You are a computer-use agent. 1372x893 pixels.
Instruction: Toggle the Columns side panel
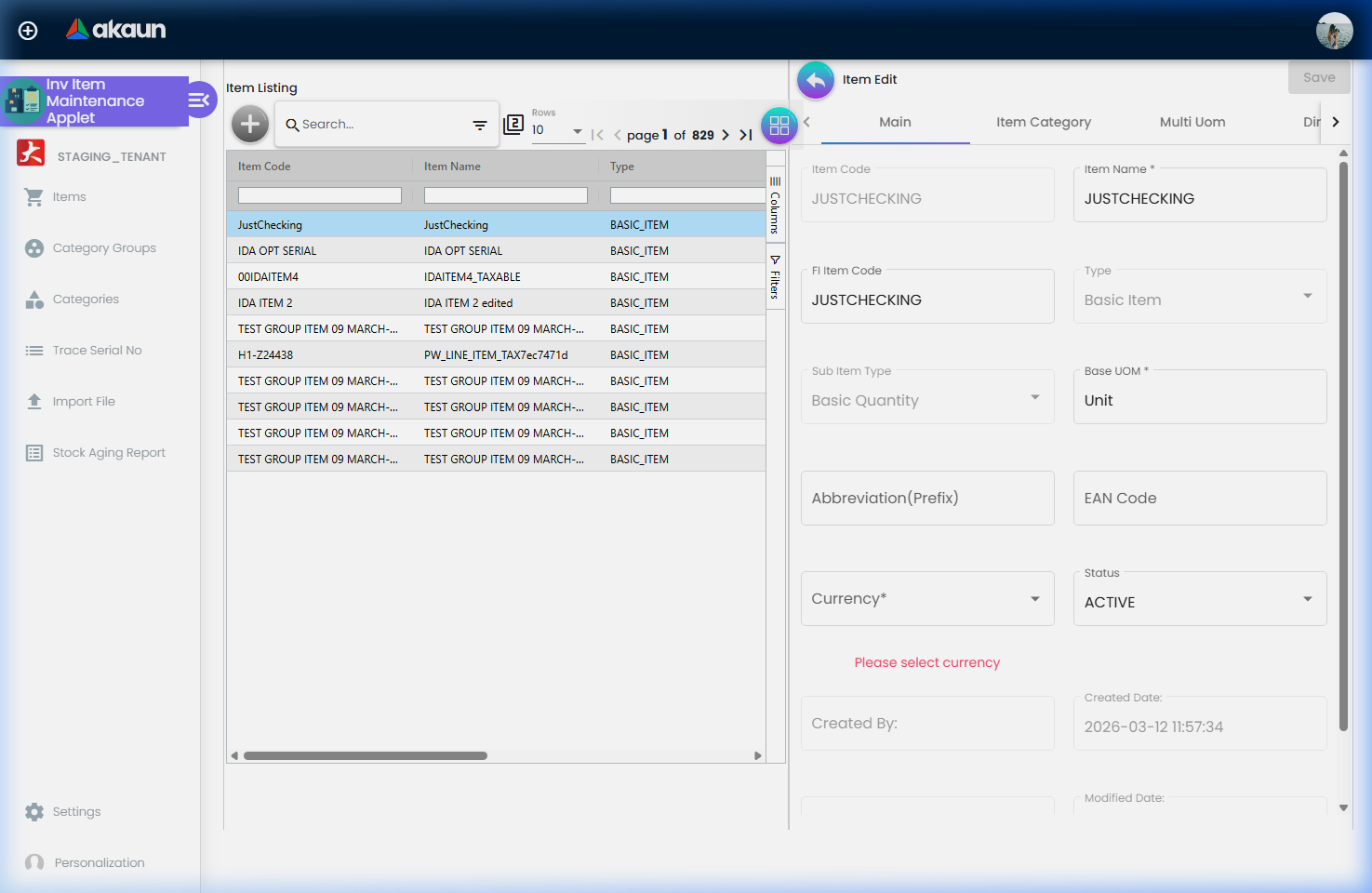[775, 207]
